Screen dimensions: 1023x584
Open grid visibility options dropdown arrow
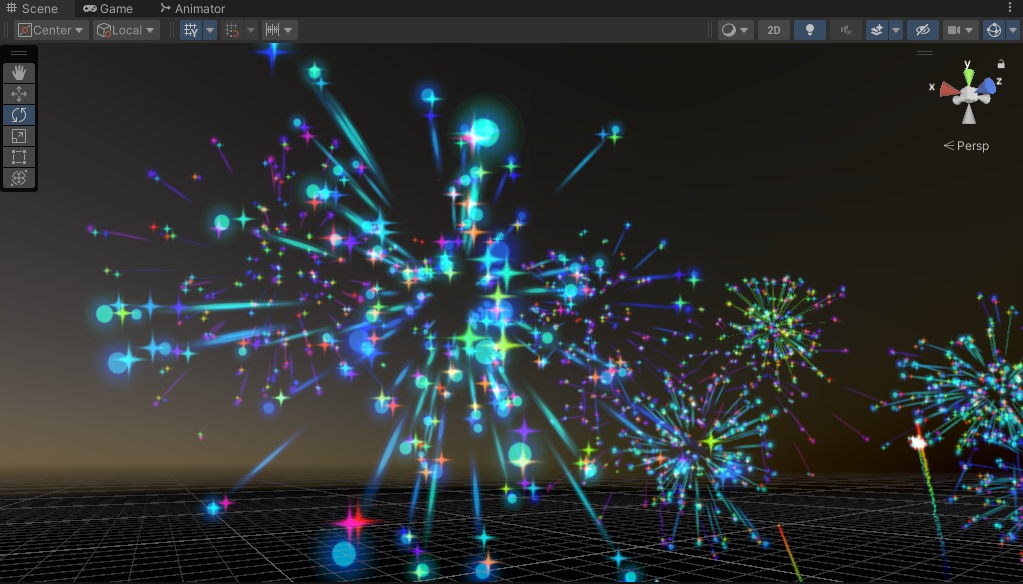point(210,30)
